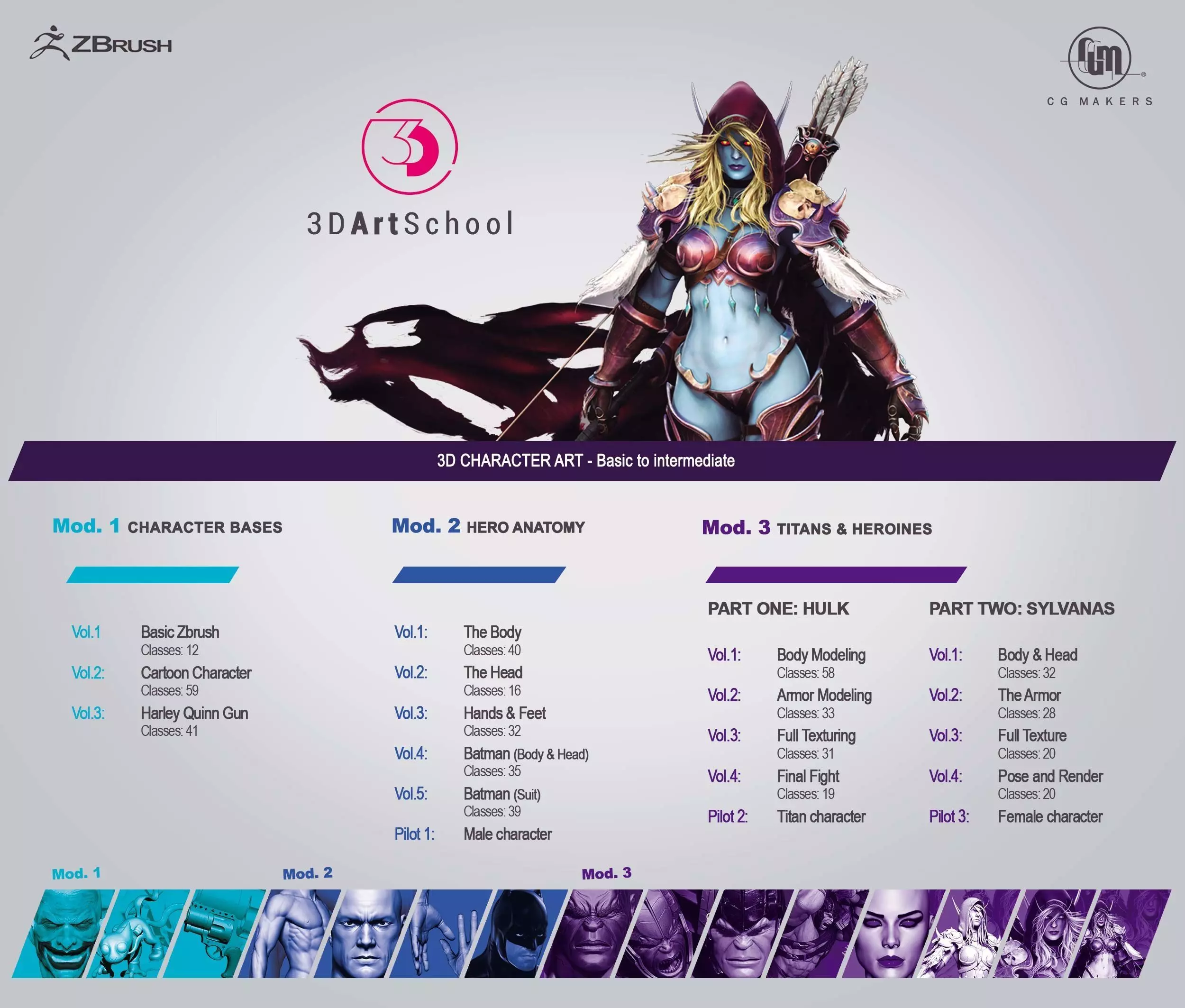
Task: Click the last Sylvanas pose thumbnail
Action: (1120, 933)
